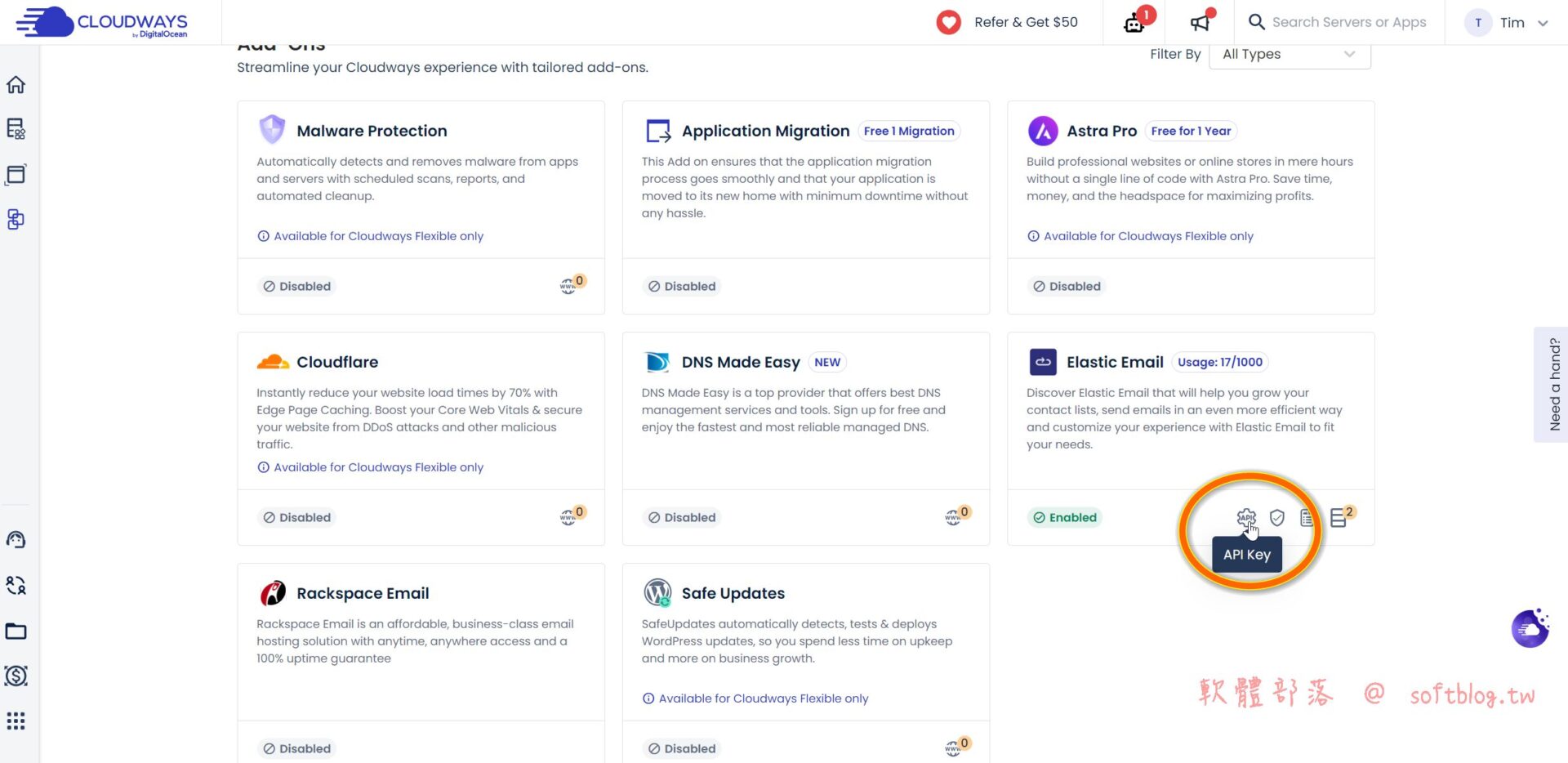Open the bot notifications icon
This screenshot has width=1568, height=763.
pyautogui.click(x=1134, y=22)
